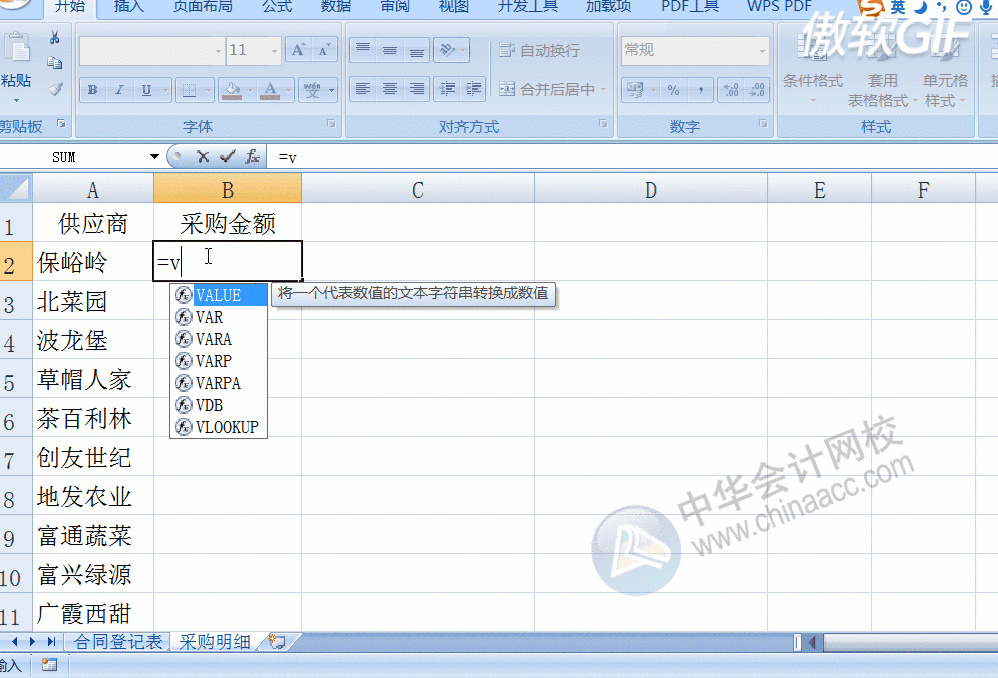The width and height of the screenshot is (998, 678).
Task: Click the Insert Worksheet icon next to sheet tabs
Action: click(x=276, y=642)
